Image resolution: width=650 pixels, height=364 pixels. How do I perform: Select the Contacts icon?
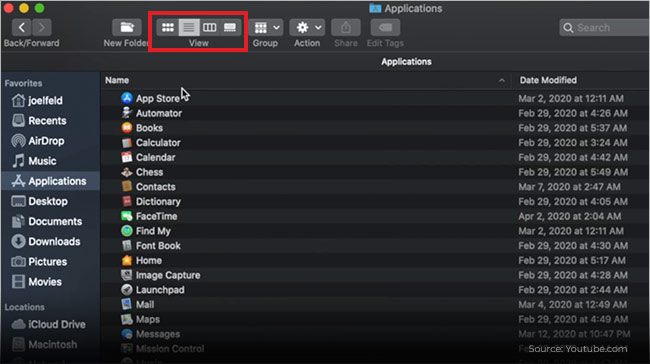pyautogui.click(x=127, y=187)
